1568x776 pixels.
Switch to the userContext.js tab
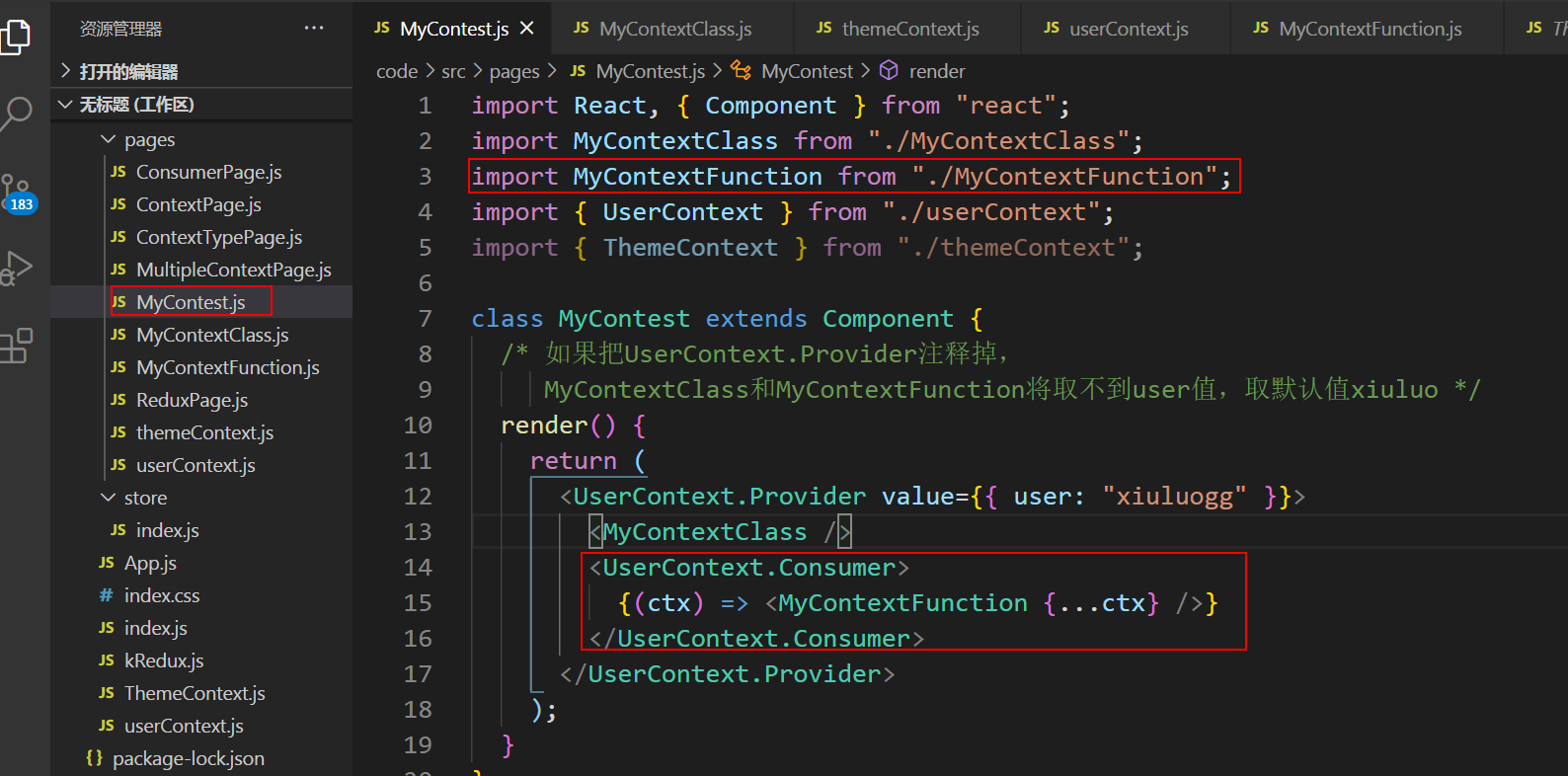pos(1129,29)
